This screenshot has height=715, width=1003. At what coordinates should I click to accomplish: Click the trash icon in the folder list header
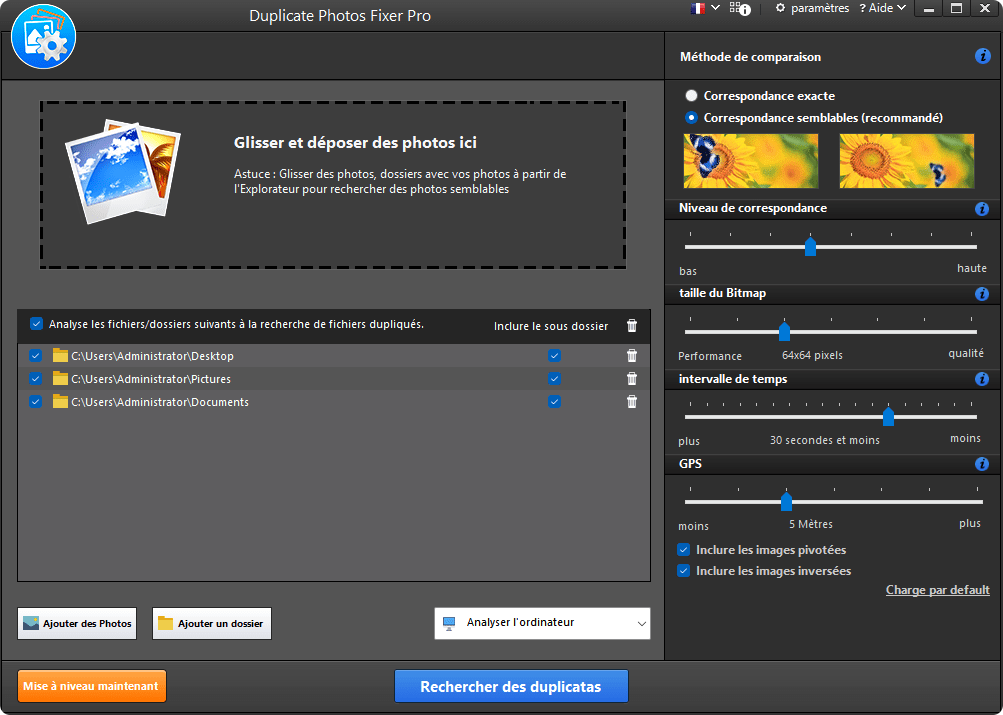pyautogui.click(x=631, y=325)
